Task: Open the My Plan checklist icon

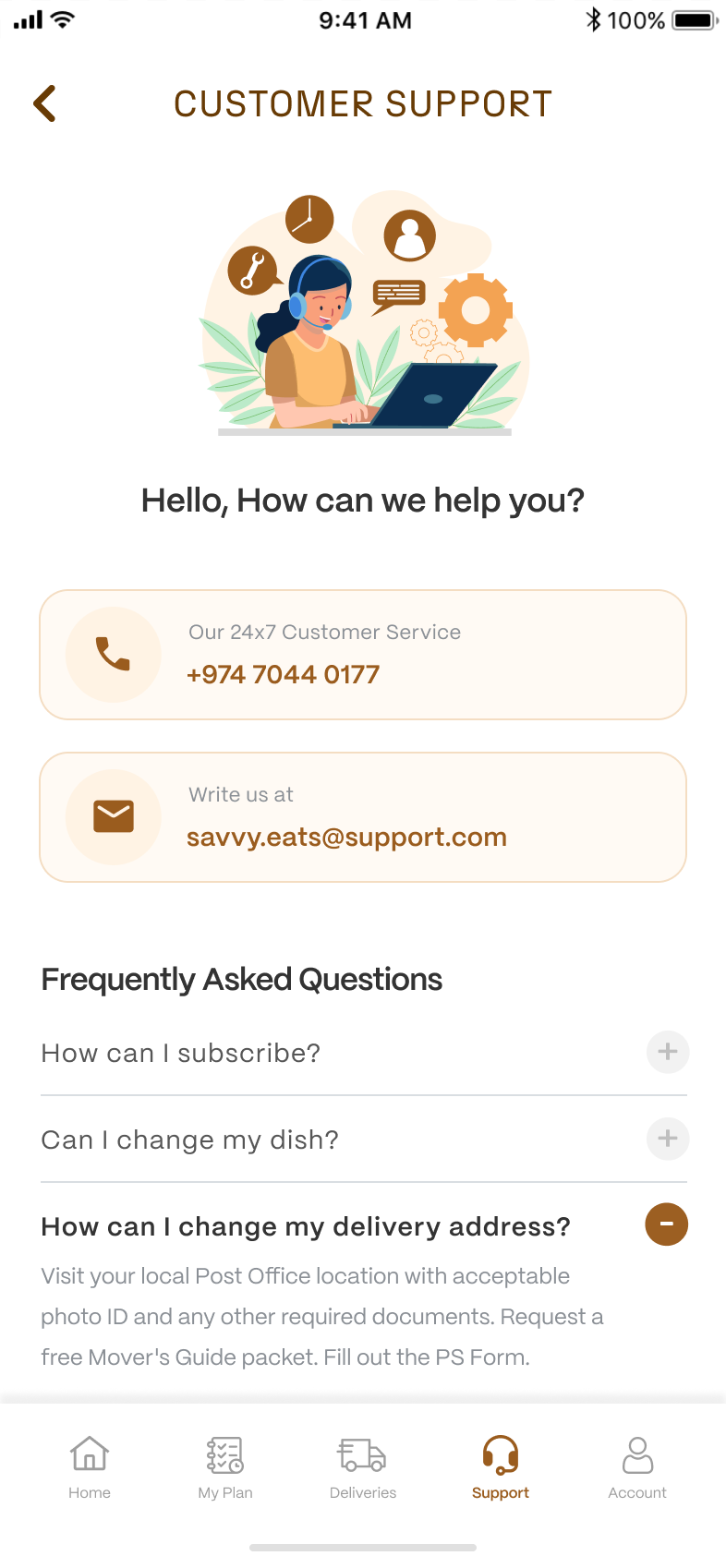Action: [x=225, y=1453]
